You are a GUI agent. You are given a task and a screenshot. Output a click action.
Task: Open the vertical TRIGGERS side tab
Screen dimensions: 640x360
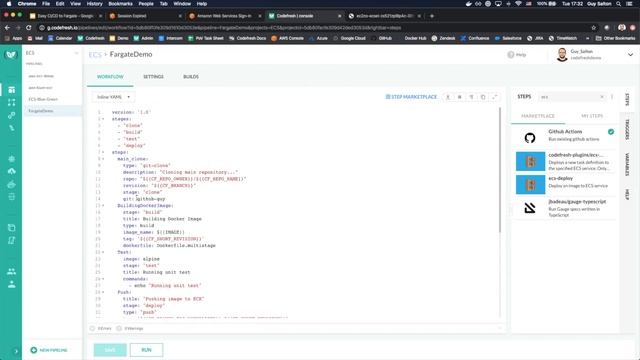coord(627,130)
